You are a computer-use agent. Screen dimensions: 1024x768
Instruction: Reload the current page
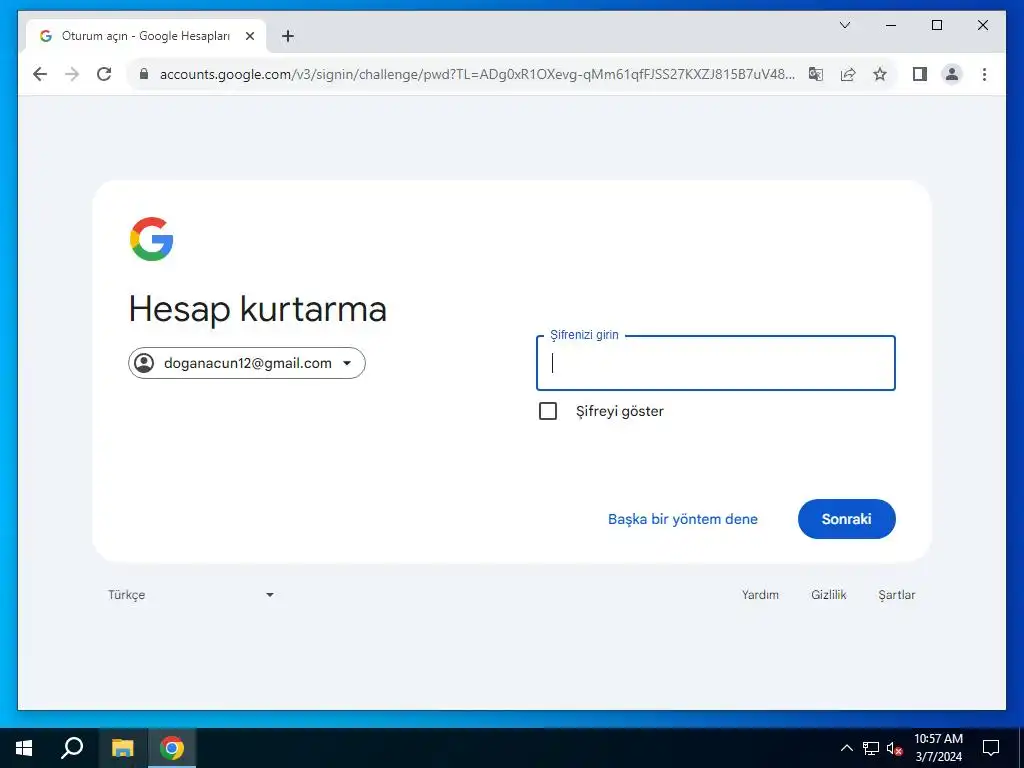pos(104,74)
